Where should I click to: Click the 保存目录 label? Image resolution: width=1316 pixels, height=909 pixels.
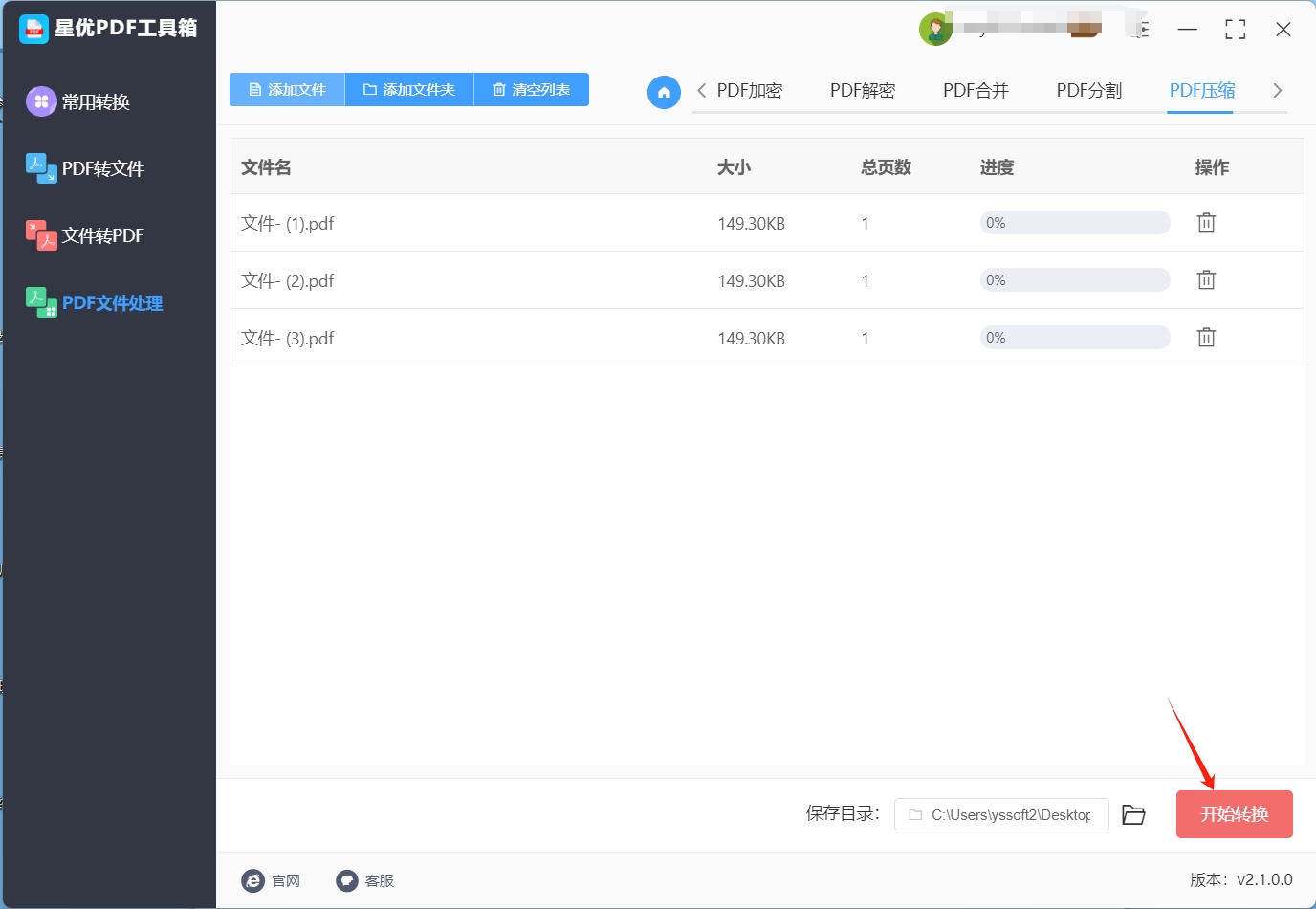point(843,813)
